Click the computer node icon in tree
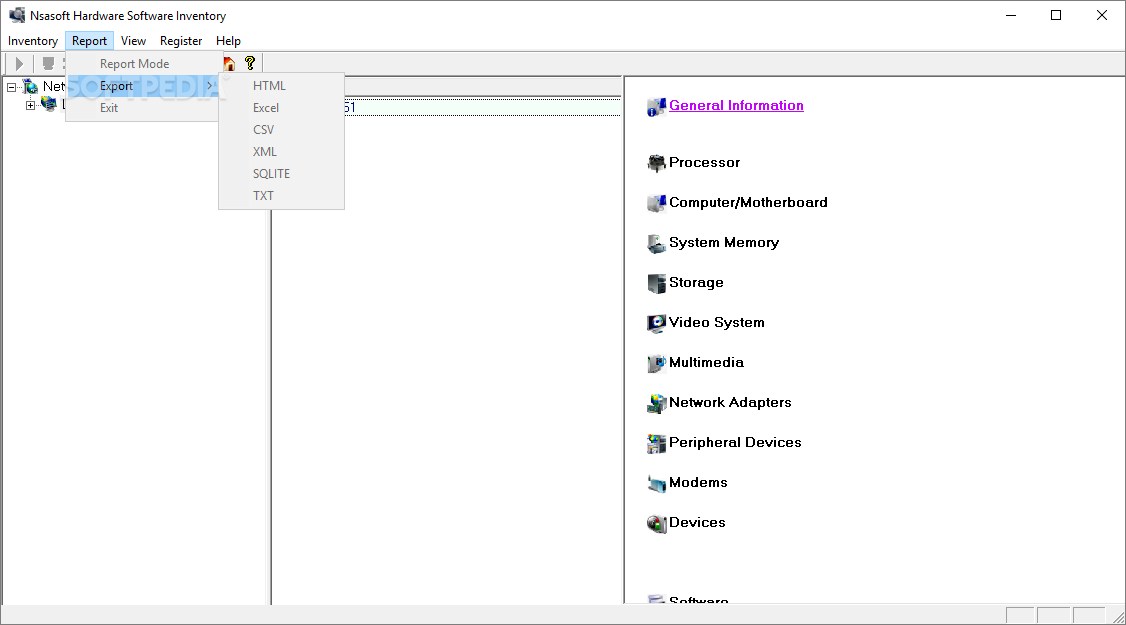This screenshot has width=1126, height=625. [x=49, y=105]
